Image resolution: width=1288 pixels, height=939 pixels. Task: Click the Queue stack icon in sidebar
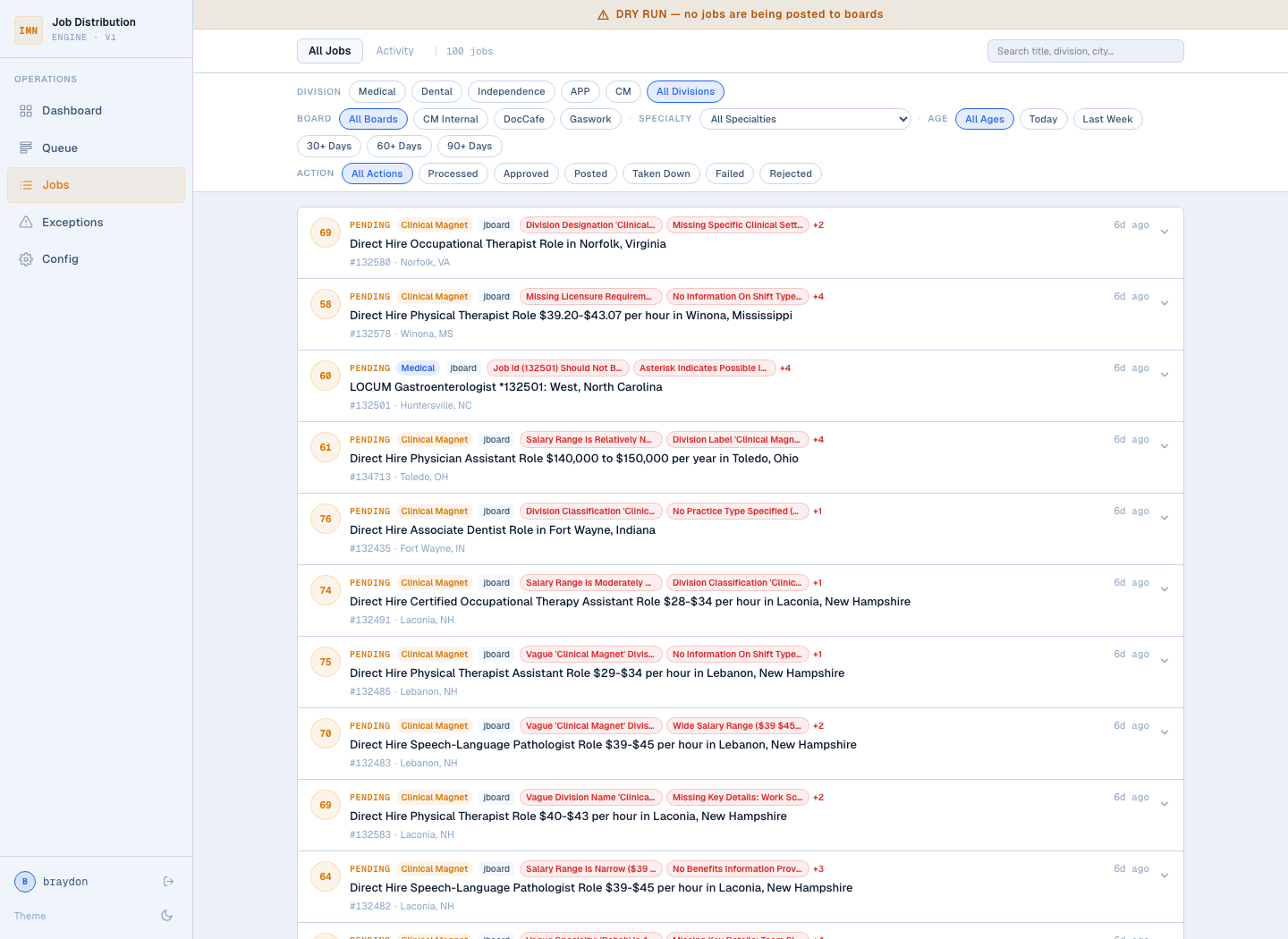click(26, 148)
